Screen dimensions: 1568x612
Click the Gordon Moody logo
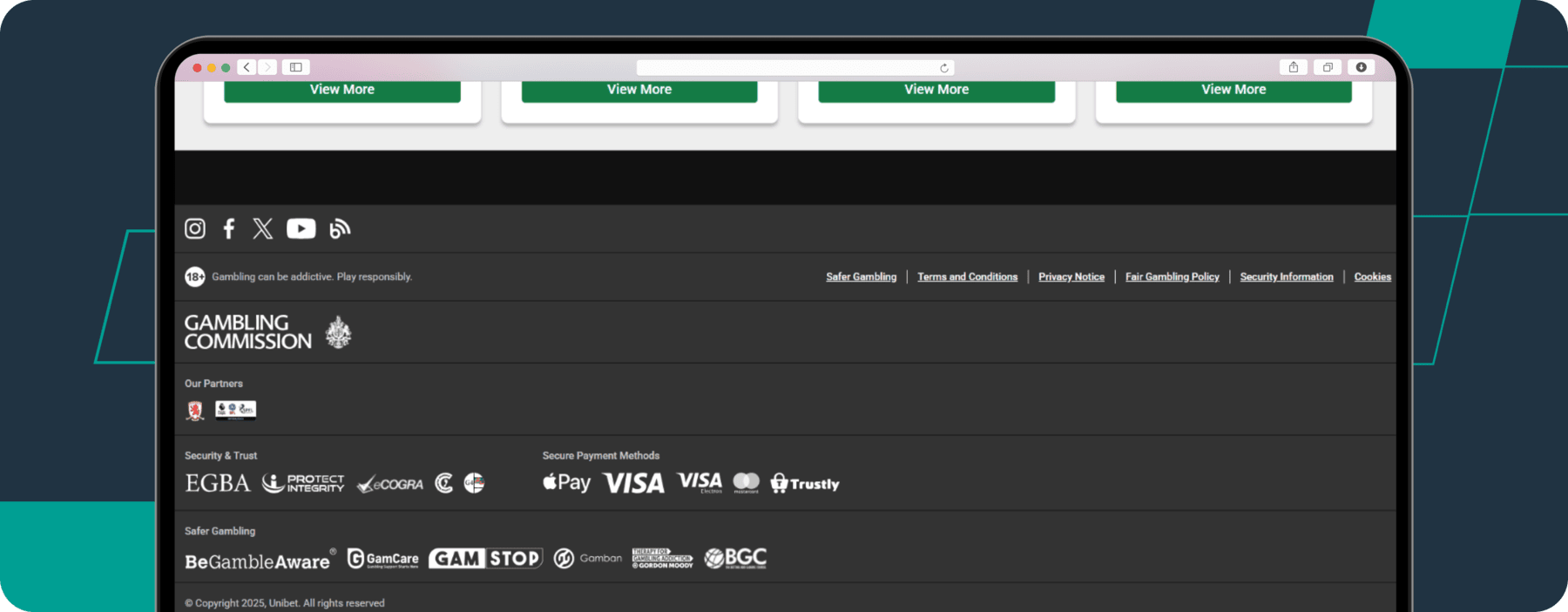point(663,559)
